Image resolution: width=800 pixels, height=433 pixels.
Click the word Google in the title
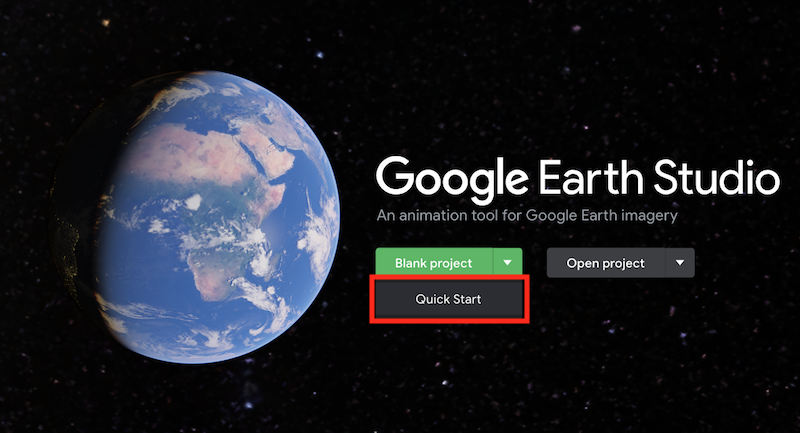[452, 180]
